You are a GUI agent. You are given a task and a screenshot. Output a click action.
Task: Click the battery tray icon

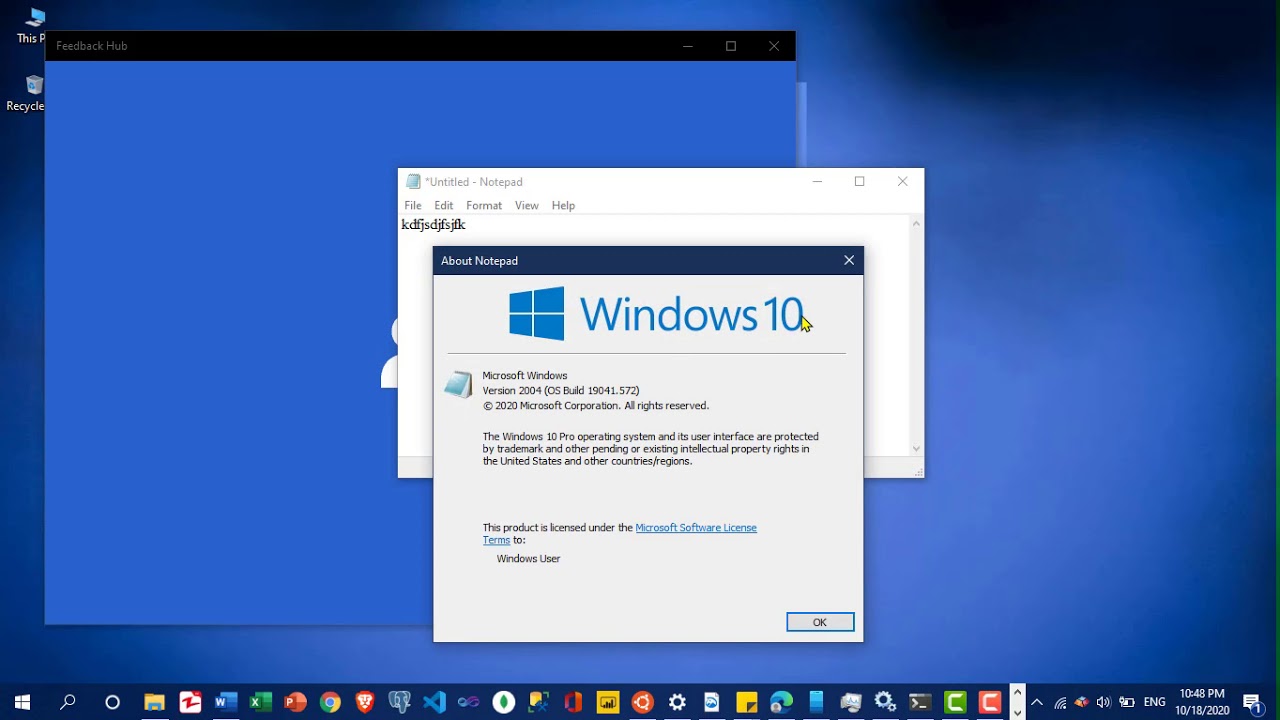[x=1126, y=702]
